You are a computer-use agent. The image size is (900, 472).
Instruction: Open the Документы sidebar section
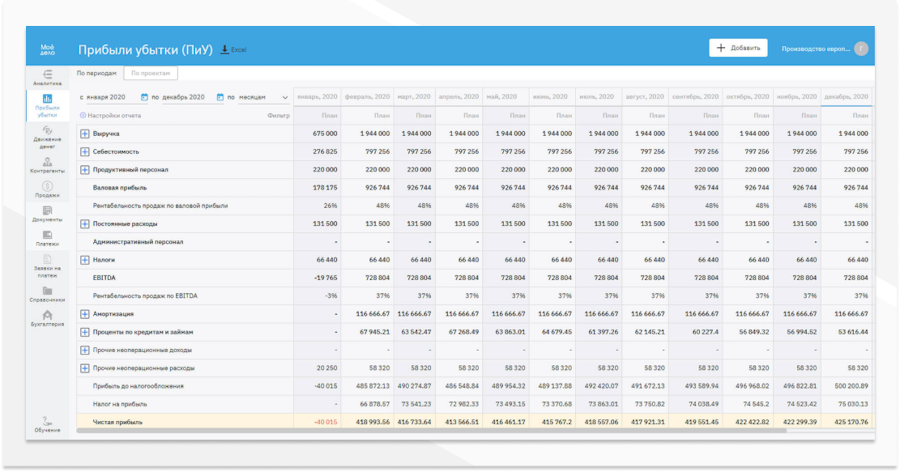[x=47, y=214]
